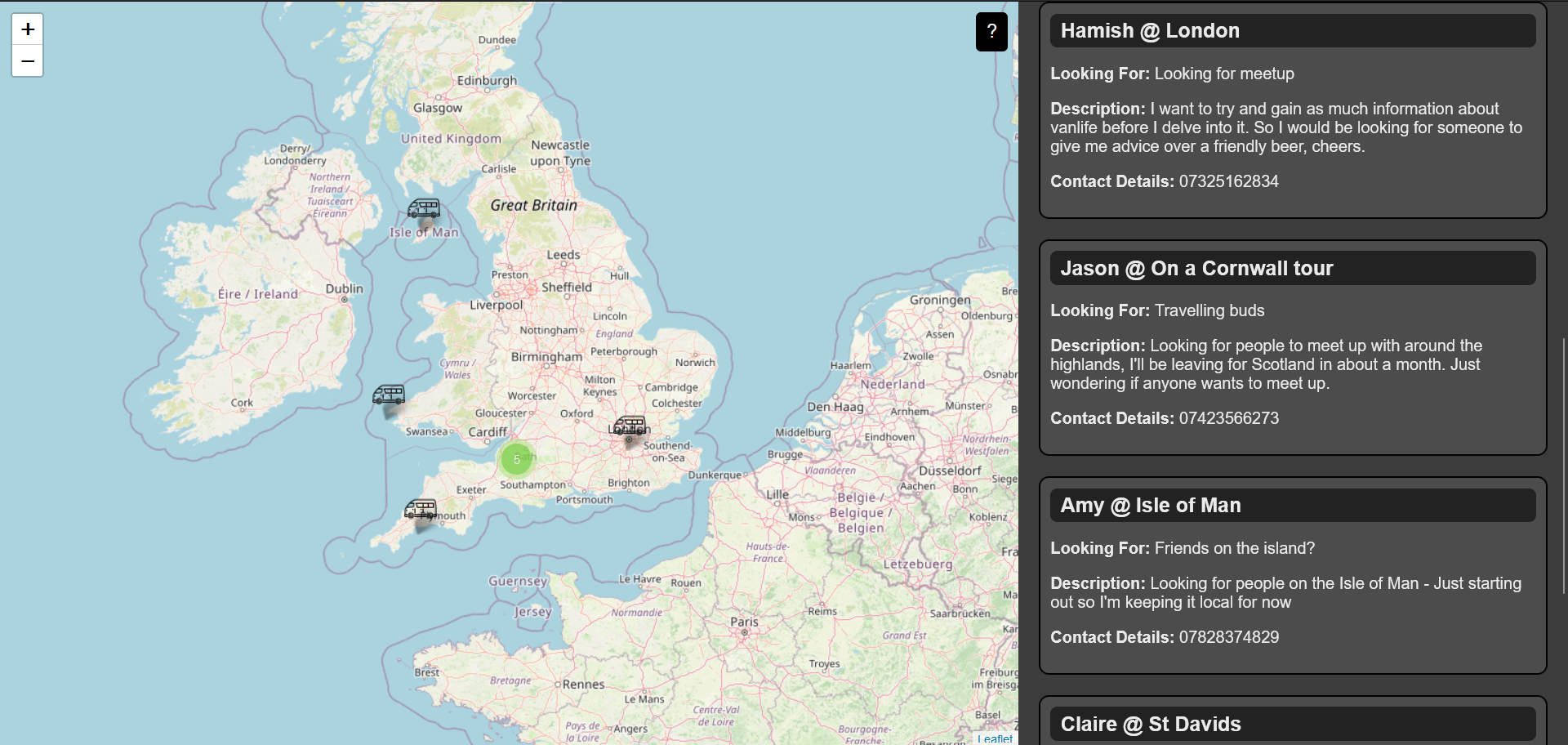Click Amy's contact number 07828374829

(x=1228, y=637)
